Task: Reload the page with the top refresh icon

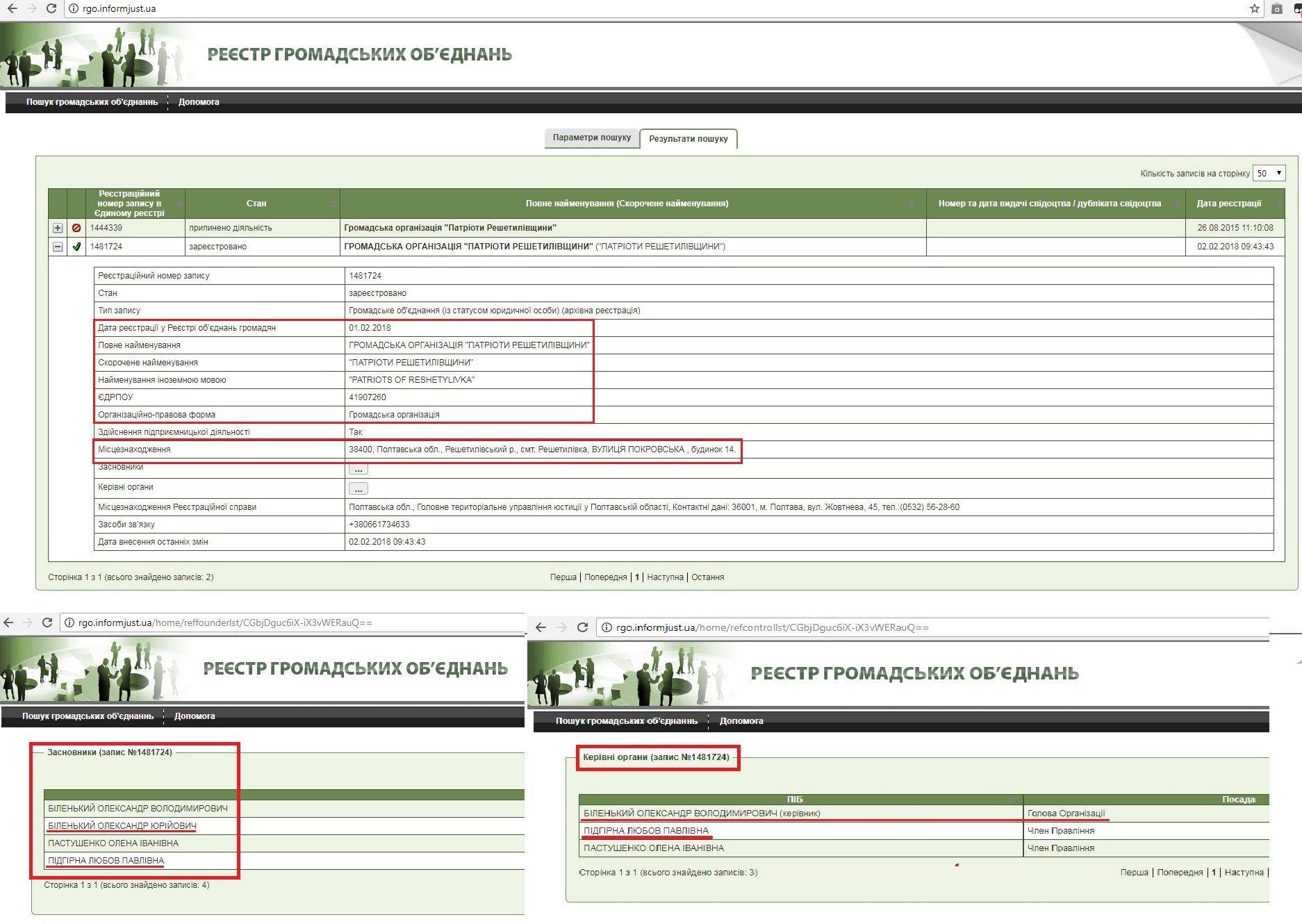Action: pos(51,9)
